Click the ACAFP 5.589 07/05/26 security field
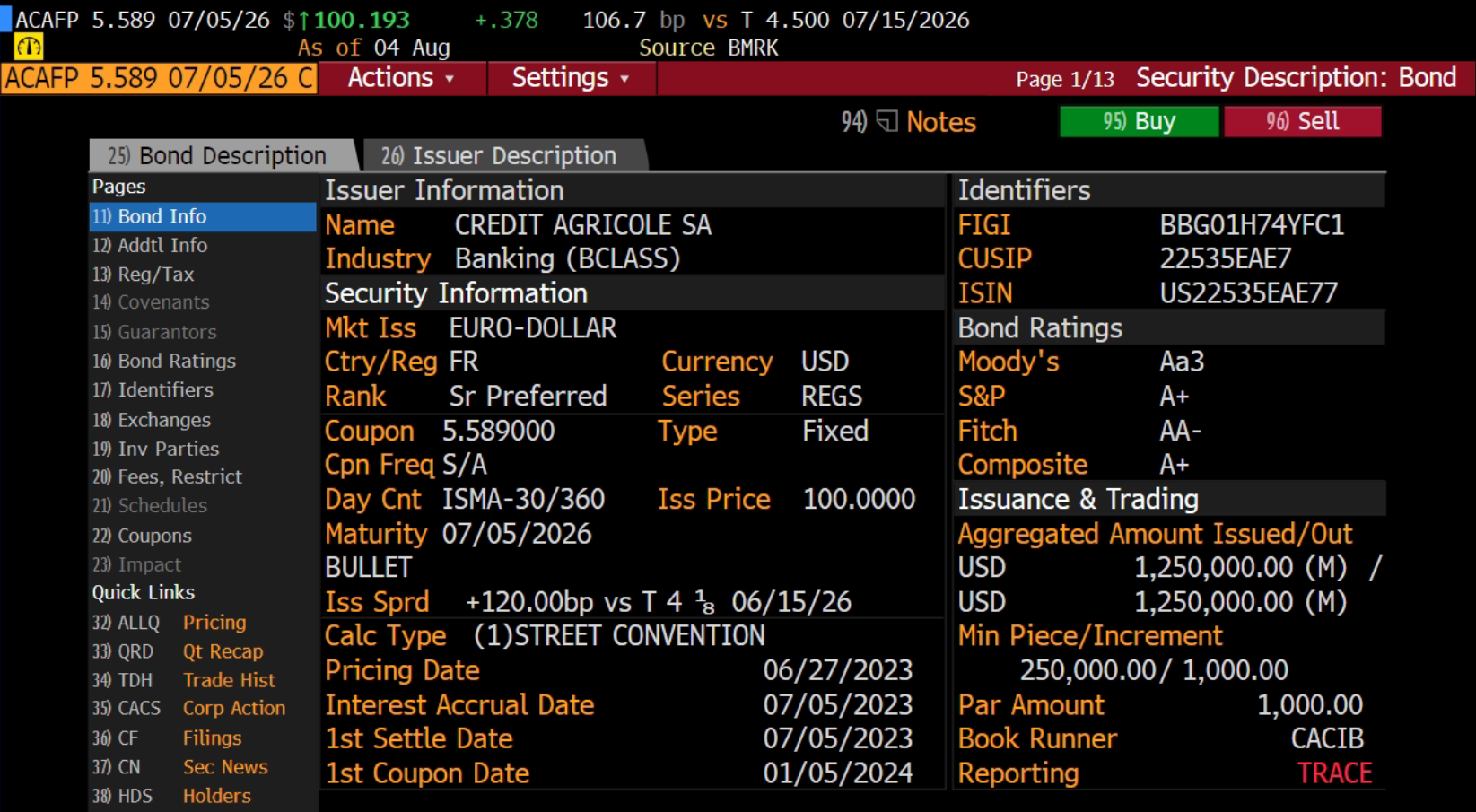Image resolution: width=1476 pixels, height=812 pixels. (160, 78)
